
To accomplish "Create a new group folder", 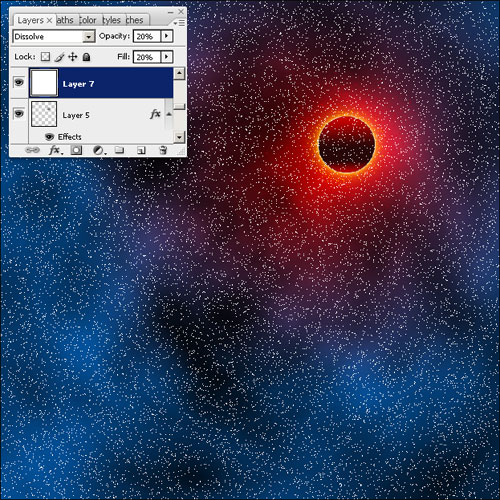I will 119,150.
